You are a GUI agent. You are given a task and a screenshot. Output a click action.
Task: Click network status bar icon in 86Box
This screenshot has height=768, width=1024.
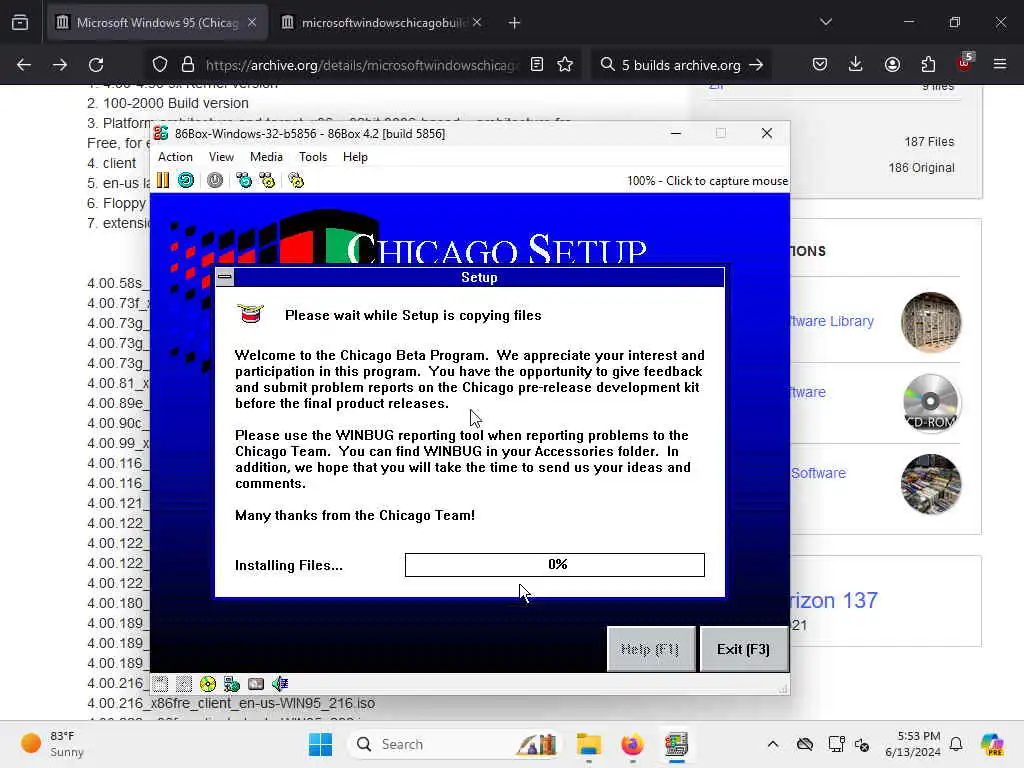tap(232, 684)
